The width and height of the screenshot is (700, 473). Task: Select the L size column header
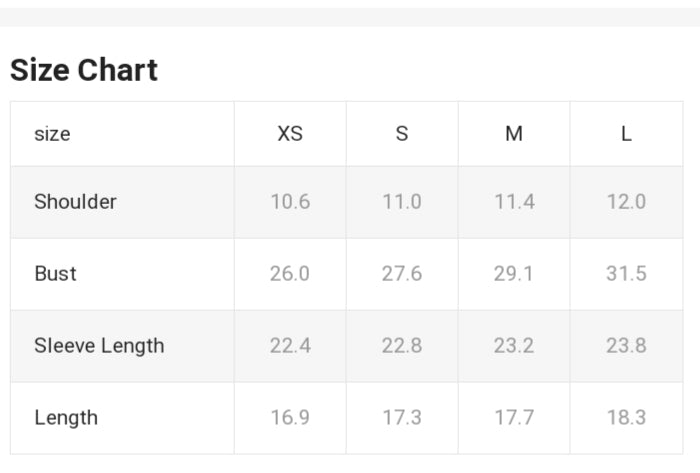(x=626, y=134)
